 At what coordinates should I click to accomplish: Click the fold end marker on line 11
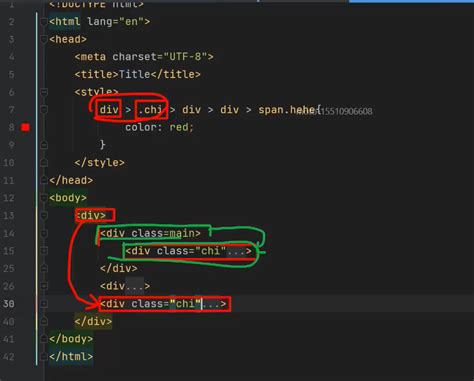click(x=44, y=180)
